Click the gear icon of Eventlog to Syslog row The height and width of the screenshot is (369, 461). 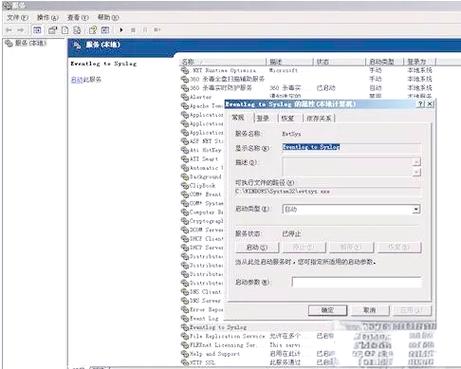[x=185, y=327]
